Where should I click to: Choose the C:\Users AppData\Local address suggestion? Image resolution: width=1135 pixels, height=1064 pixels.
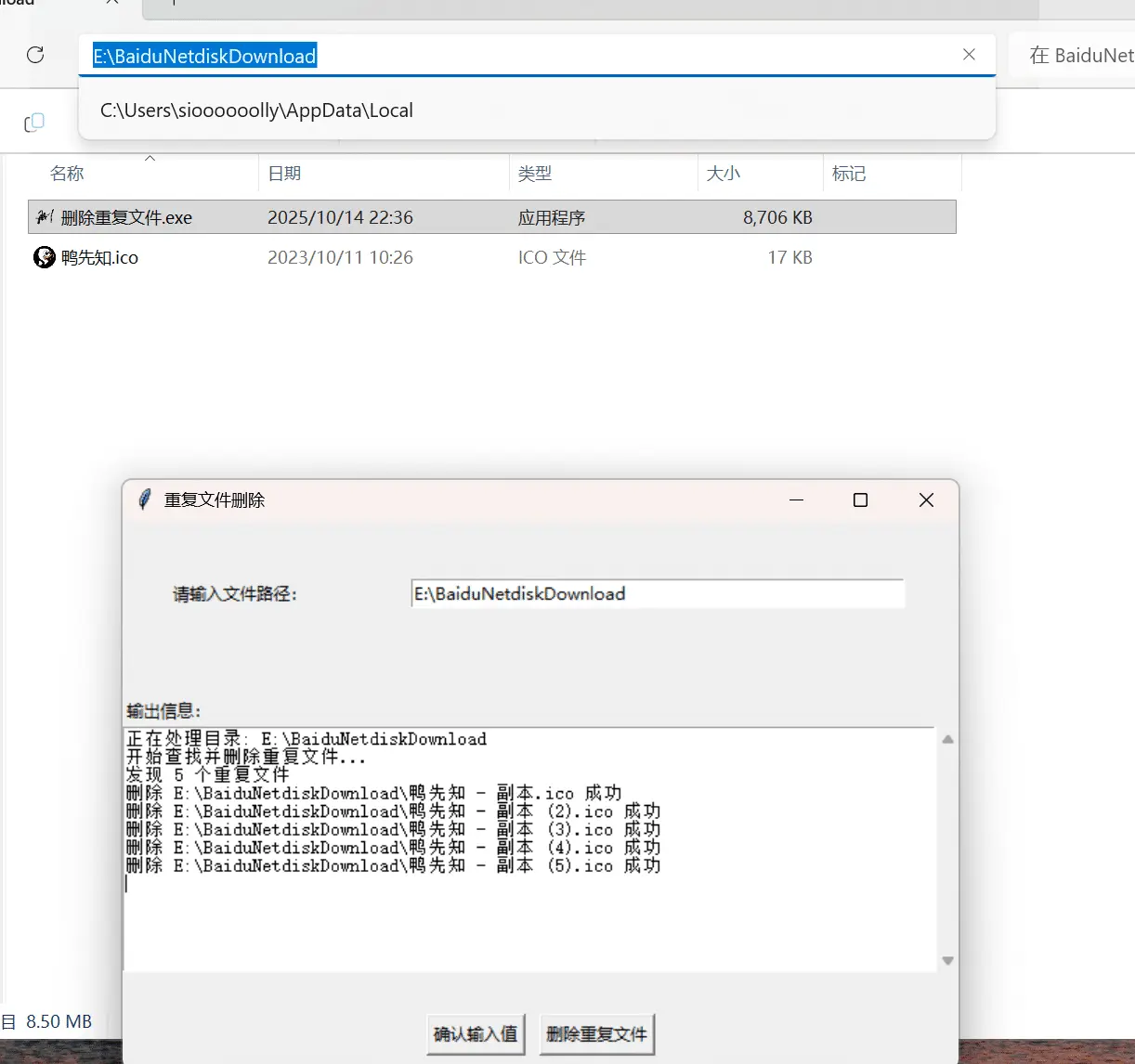click(256, 110)
